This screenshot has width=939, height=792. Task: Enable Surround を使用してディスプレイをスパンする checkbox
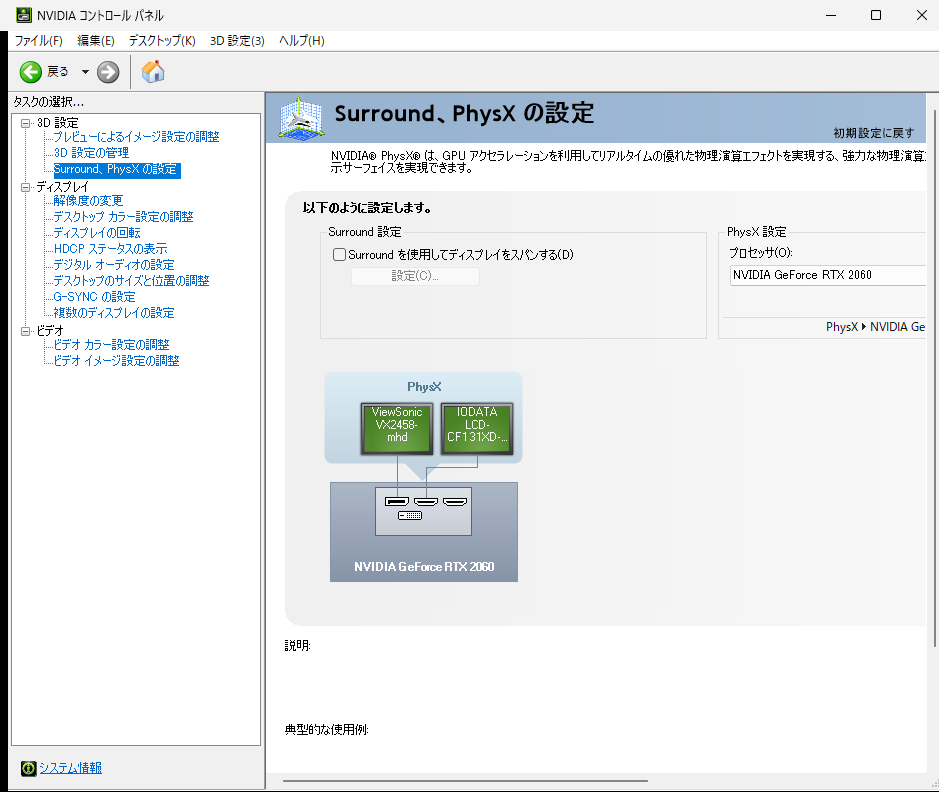click(x=340, y=254)
